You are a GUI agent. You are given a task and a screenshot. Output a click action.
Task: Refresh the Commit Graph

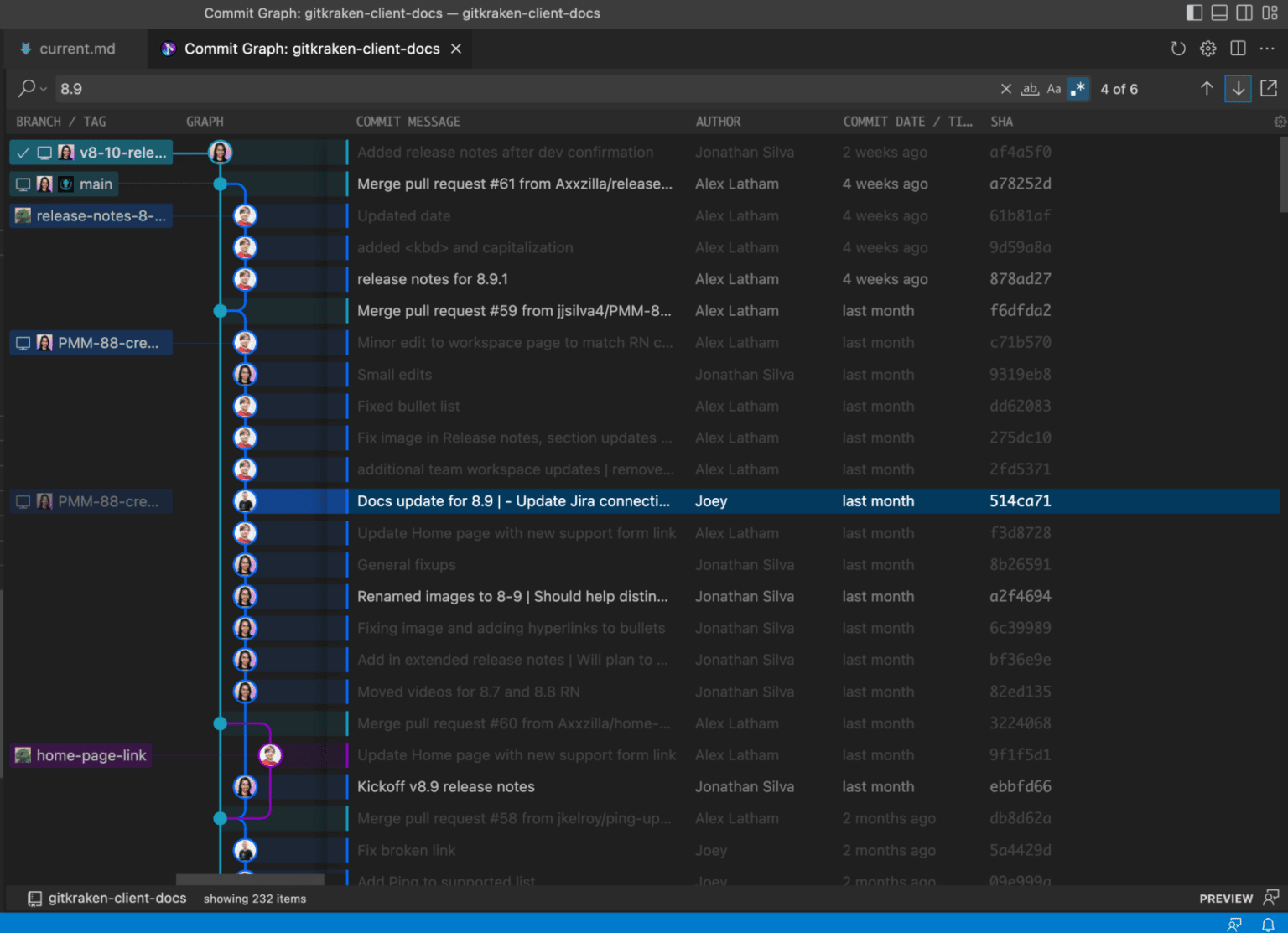[x=1178, y=49]
